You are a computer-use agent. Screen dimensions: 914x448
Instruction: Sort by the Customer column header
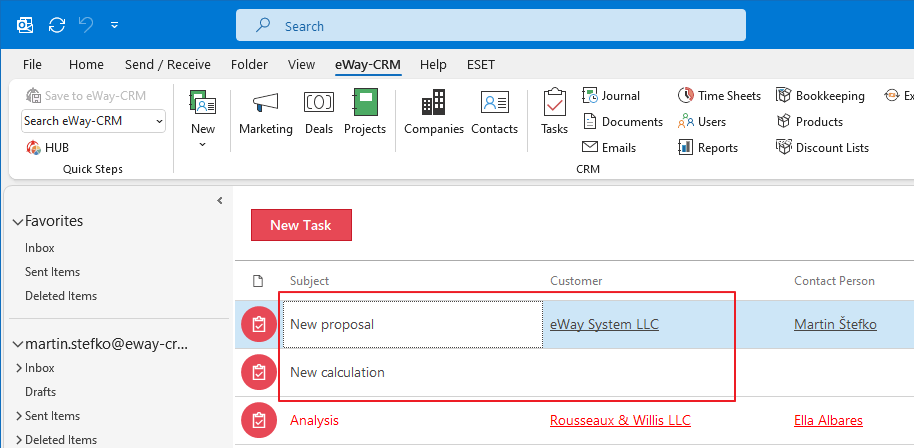(x=576, y=281)
